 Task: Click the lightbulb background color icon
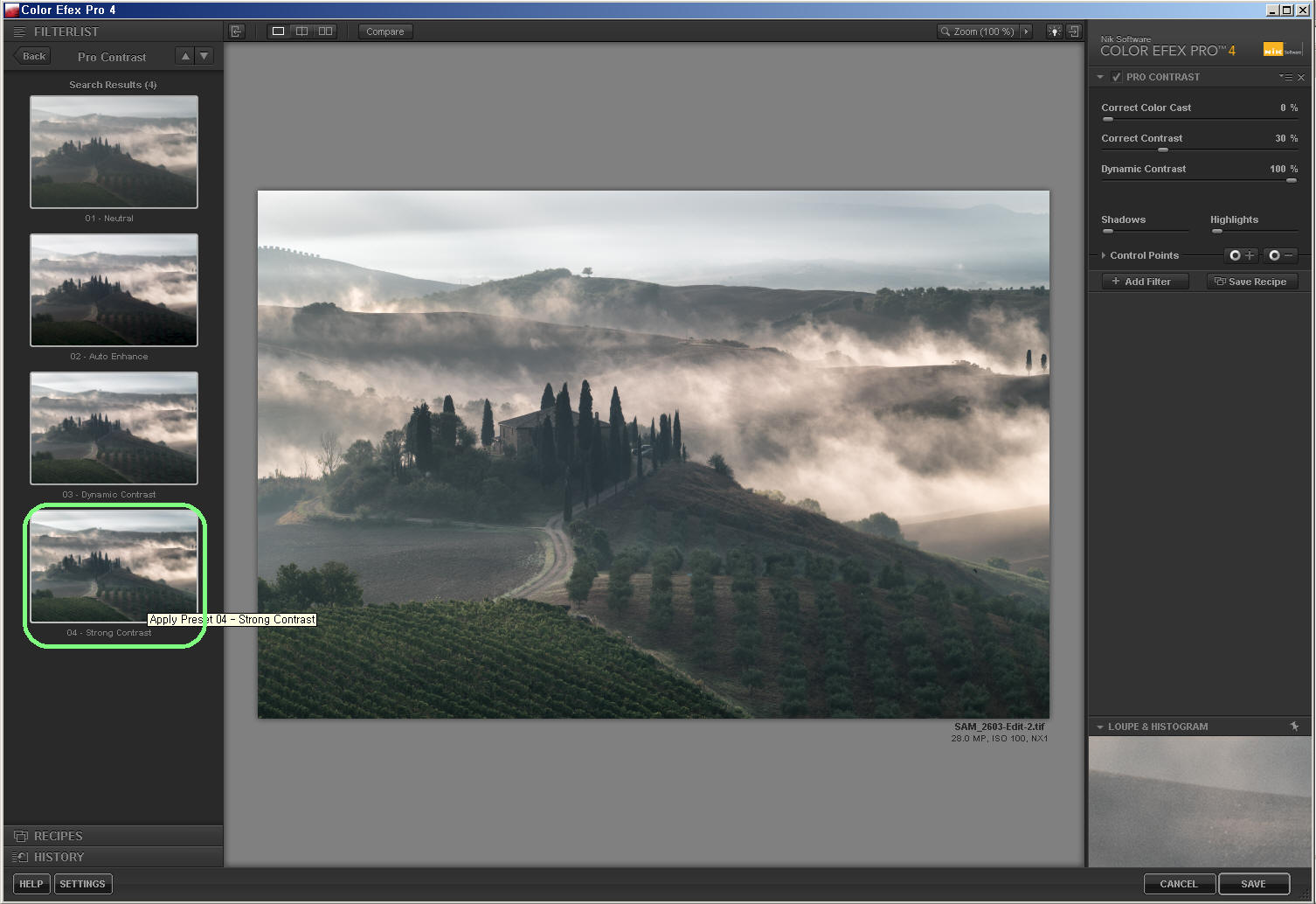pyautogui.click(x=1054, y=31)
